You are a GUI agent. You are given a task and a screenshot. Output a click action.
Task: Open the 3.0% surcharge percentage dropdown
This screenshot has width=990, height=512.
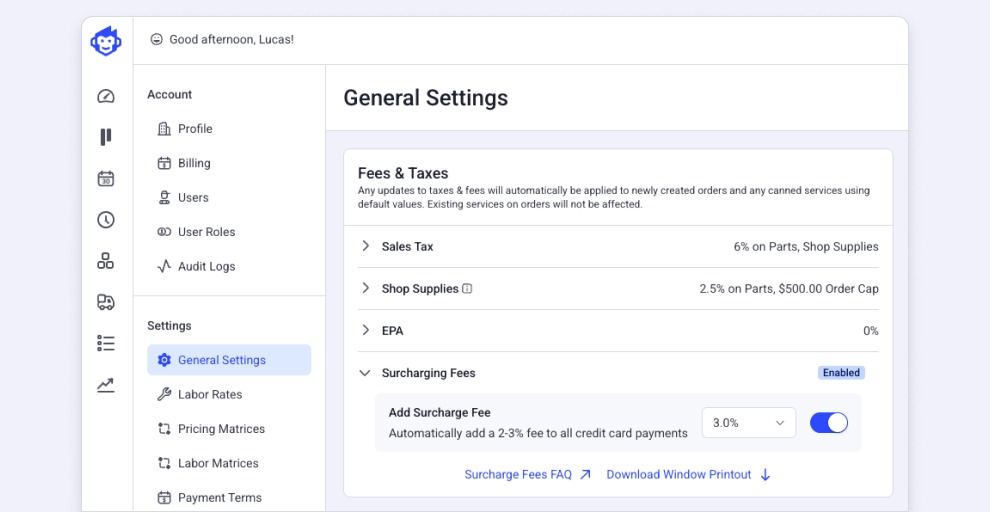pyautogui.click(x=749, y=423)
